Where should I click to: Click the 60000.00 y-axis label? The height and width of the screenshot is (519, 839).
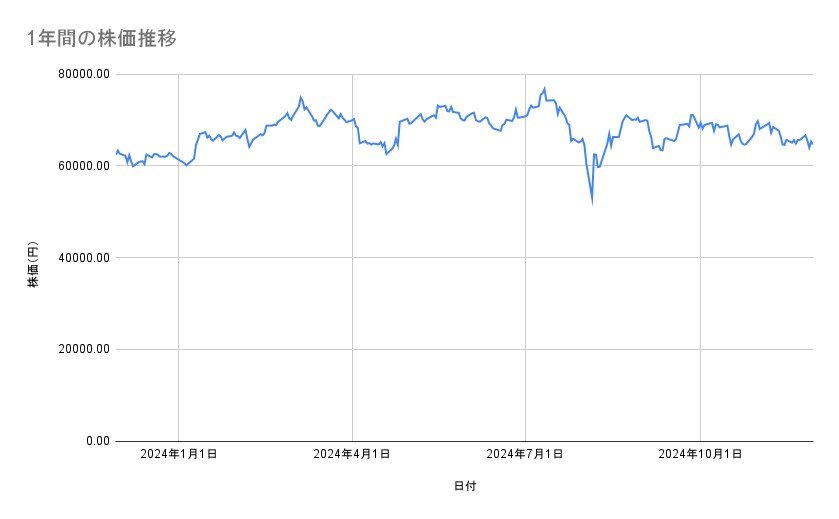[84, 166]
